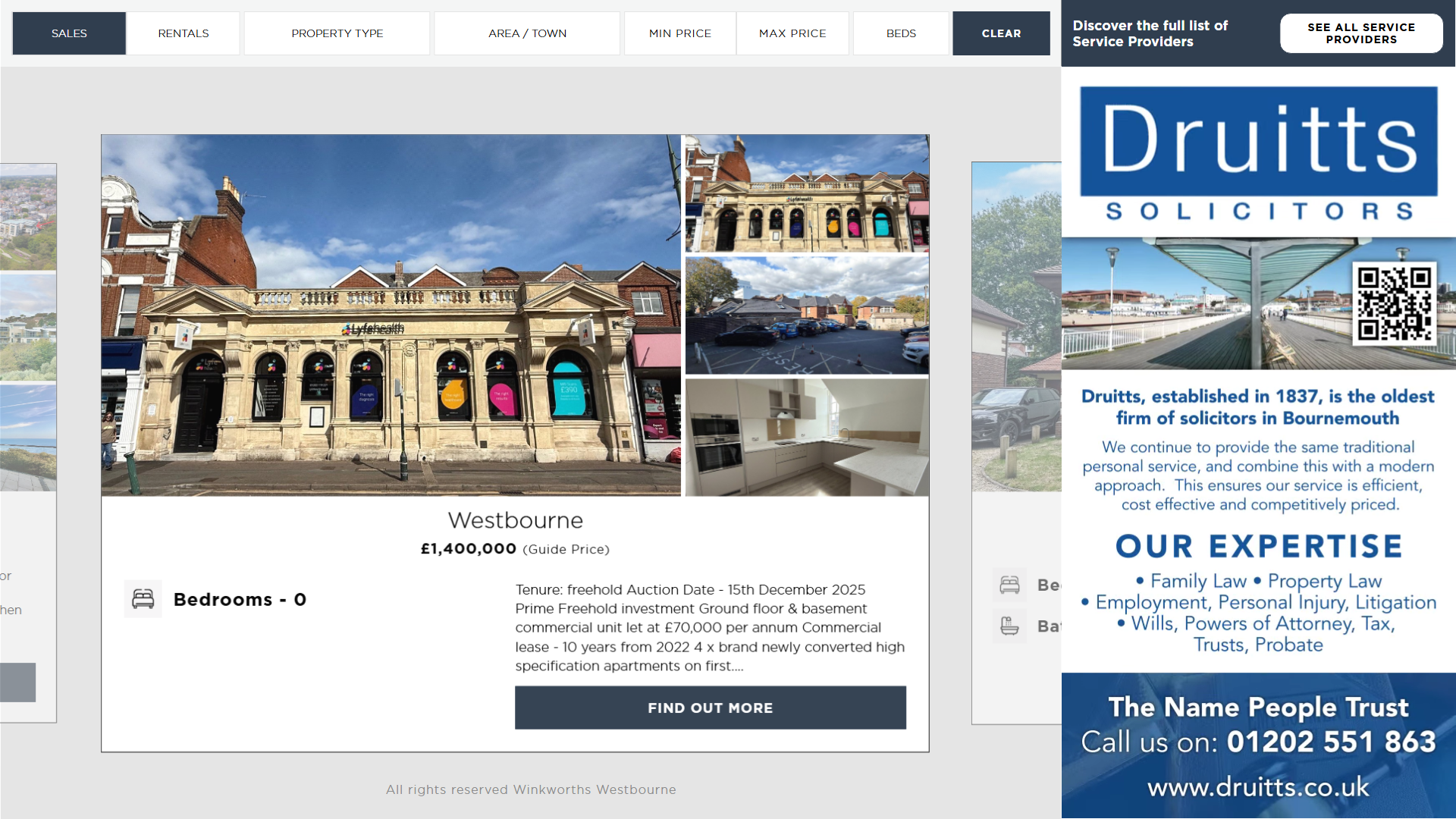Expand the AREA / TOWN filter
Image resolution: width=1456 pixels, height=819 pixels.
pyautogui.click(x=527, y=33)
